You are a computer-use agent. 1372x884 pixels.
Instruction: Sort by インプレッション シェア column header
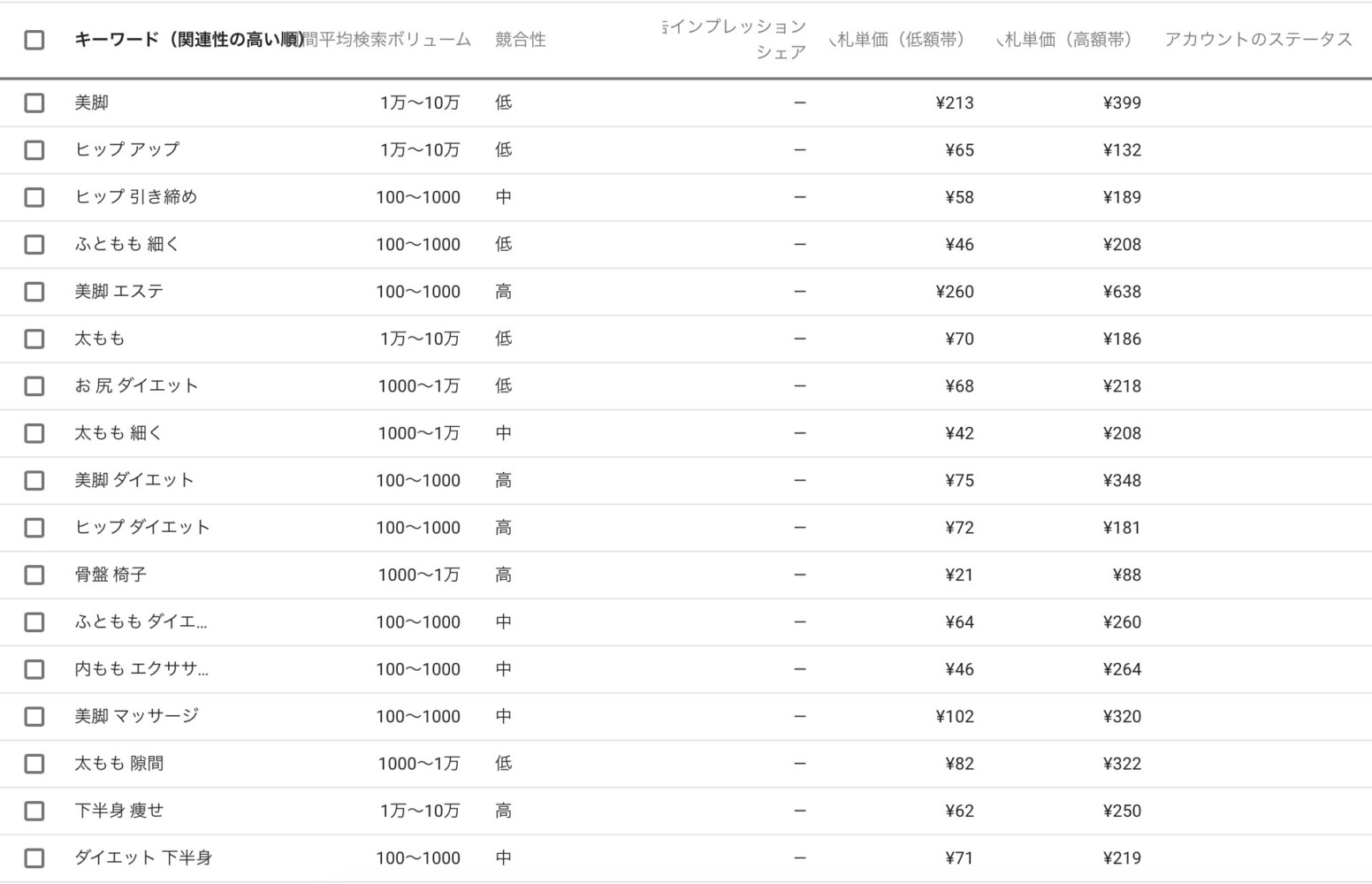[734, 40]
